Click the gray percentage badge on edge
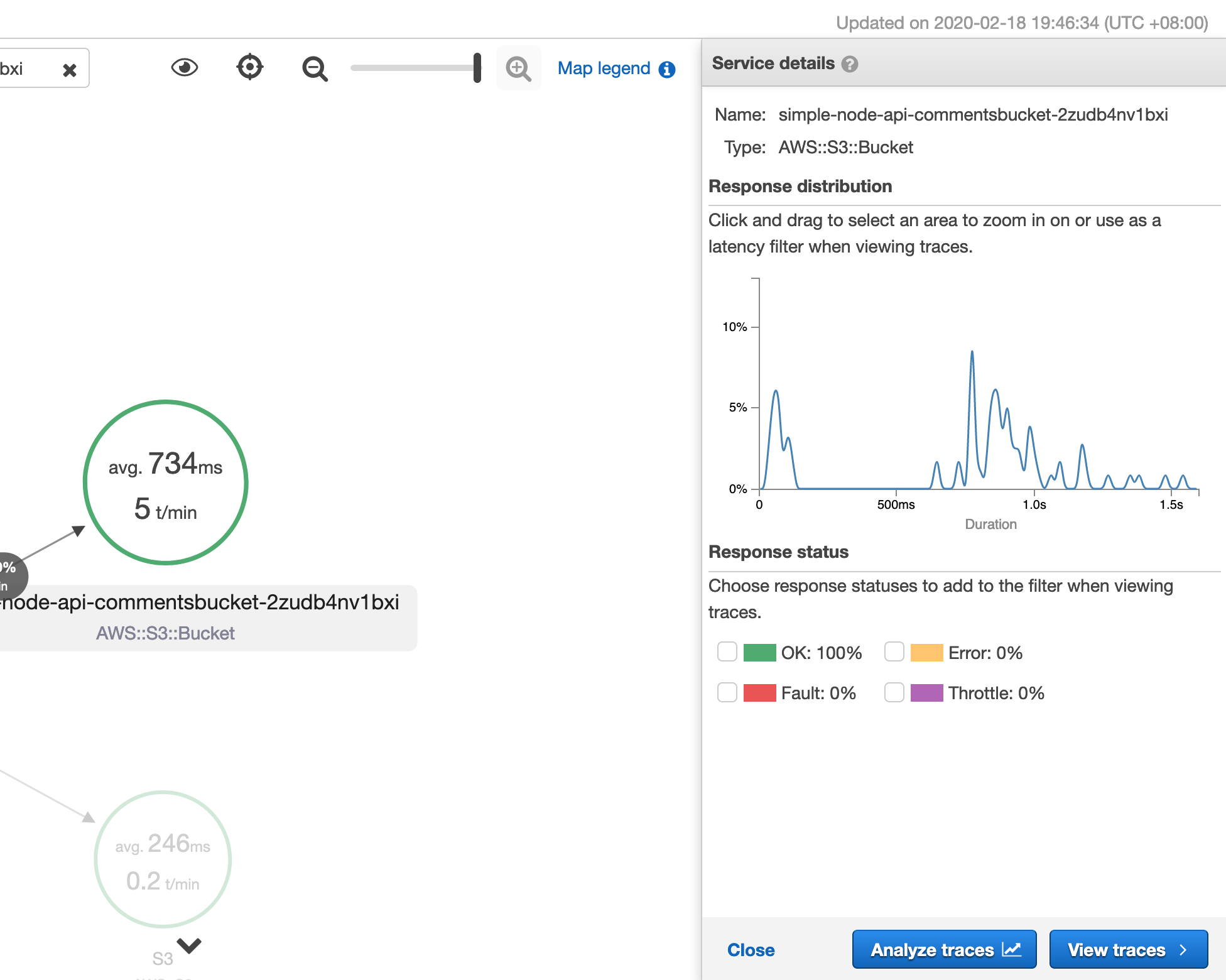The image size is (1226, 980). pyautogui.click(x=9, y=576)
